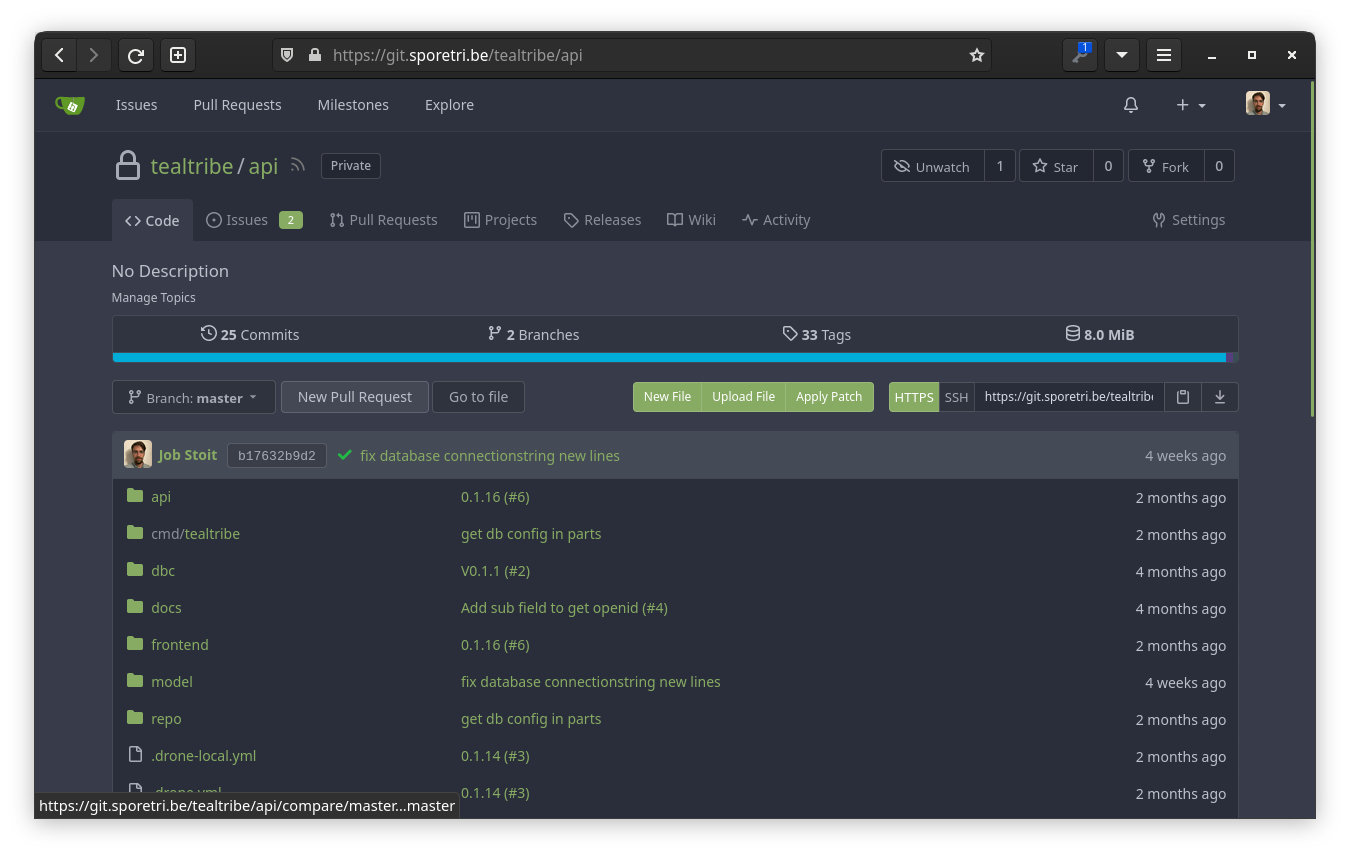Open the Wiki tab

691,220
